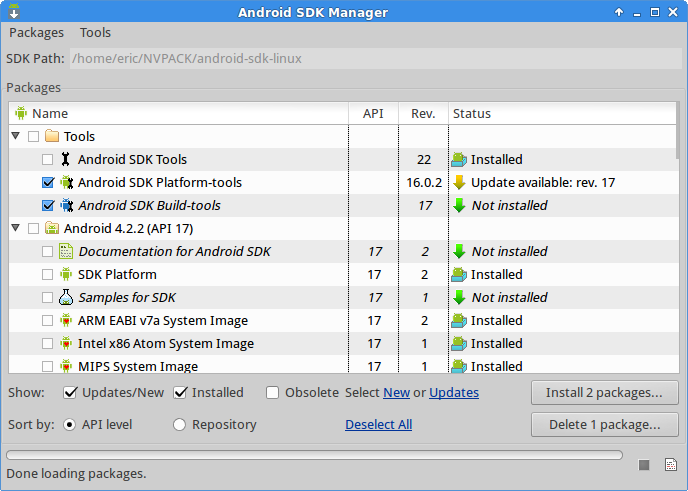The width and height of the screenshot is (688, 491).
Task: Click the New selection link
Action: pos(396,392)
